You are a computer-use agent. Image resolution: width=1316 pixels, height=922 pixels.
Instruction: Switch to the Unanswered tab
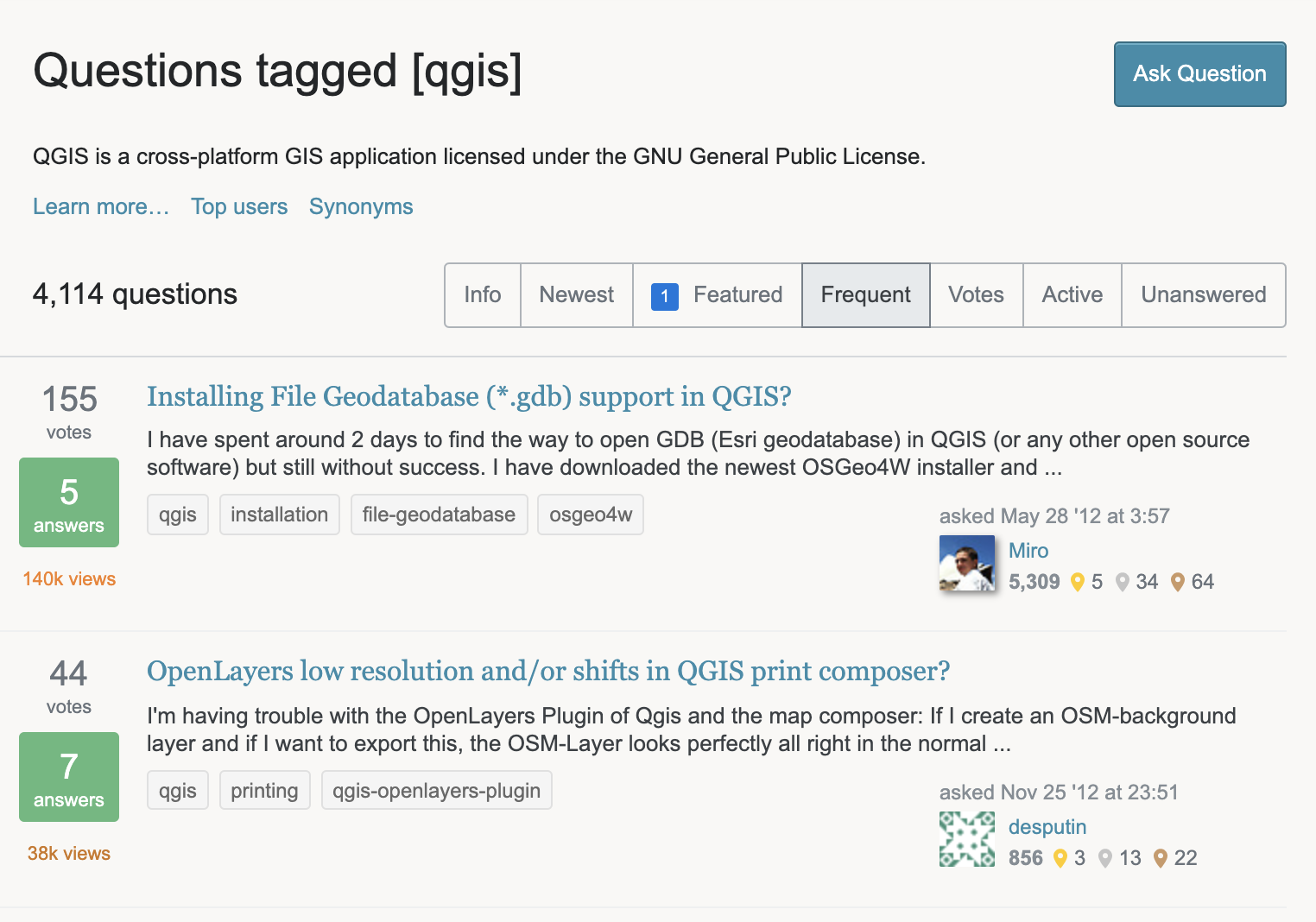(x=1204, y=295)
